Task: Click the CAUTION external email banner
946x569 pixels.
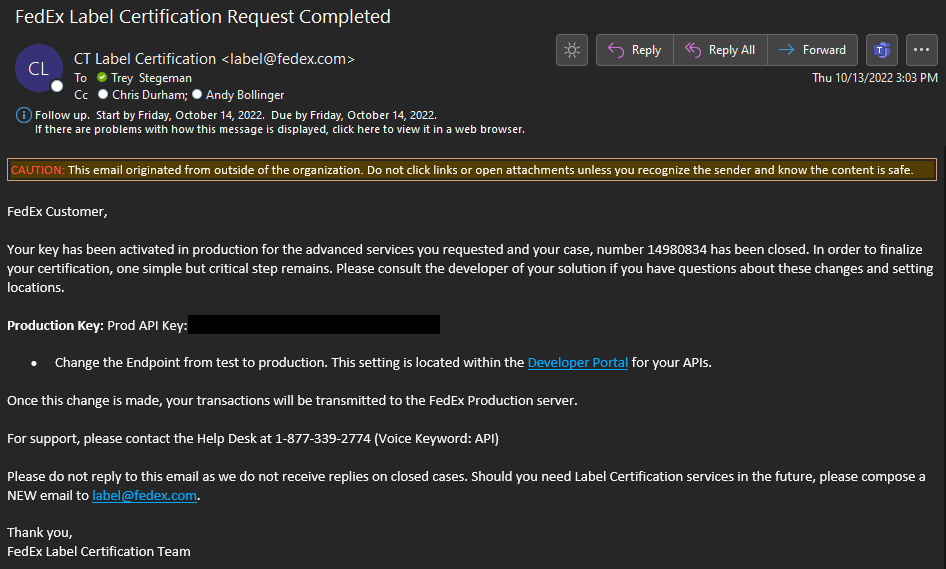Action: 472,170
